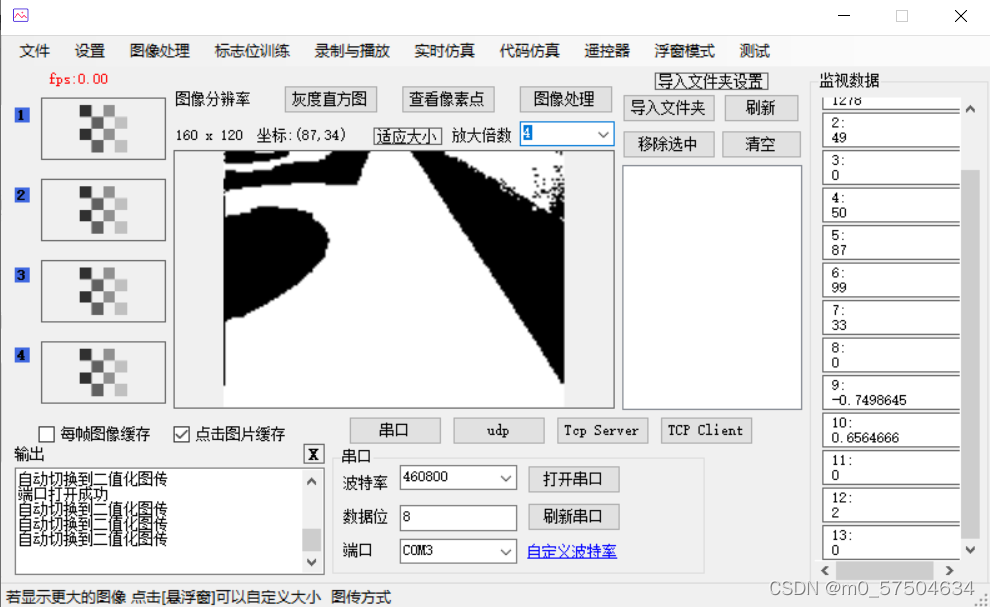Select image thumbnail slot 1
This screenshot has width=990, height=607.
pos(104,128)
